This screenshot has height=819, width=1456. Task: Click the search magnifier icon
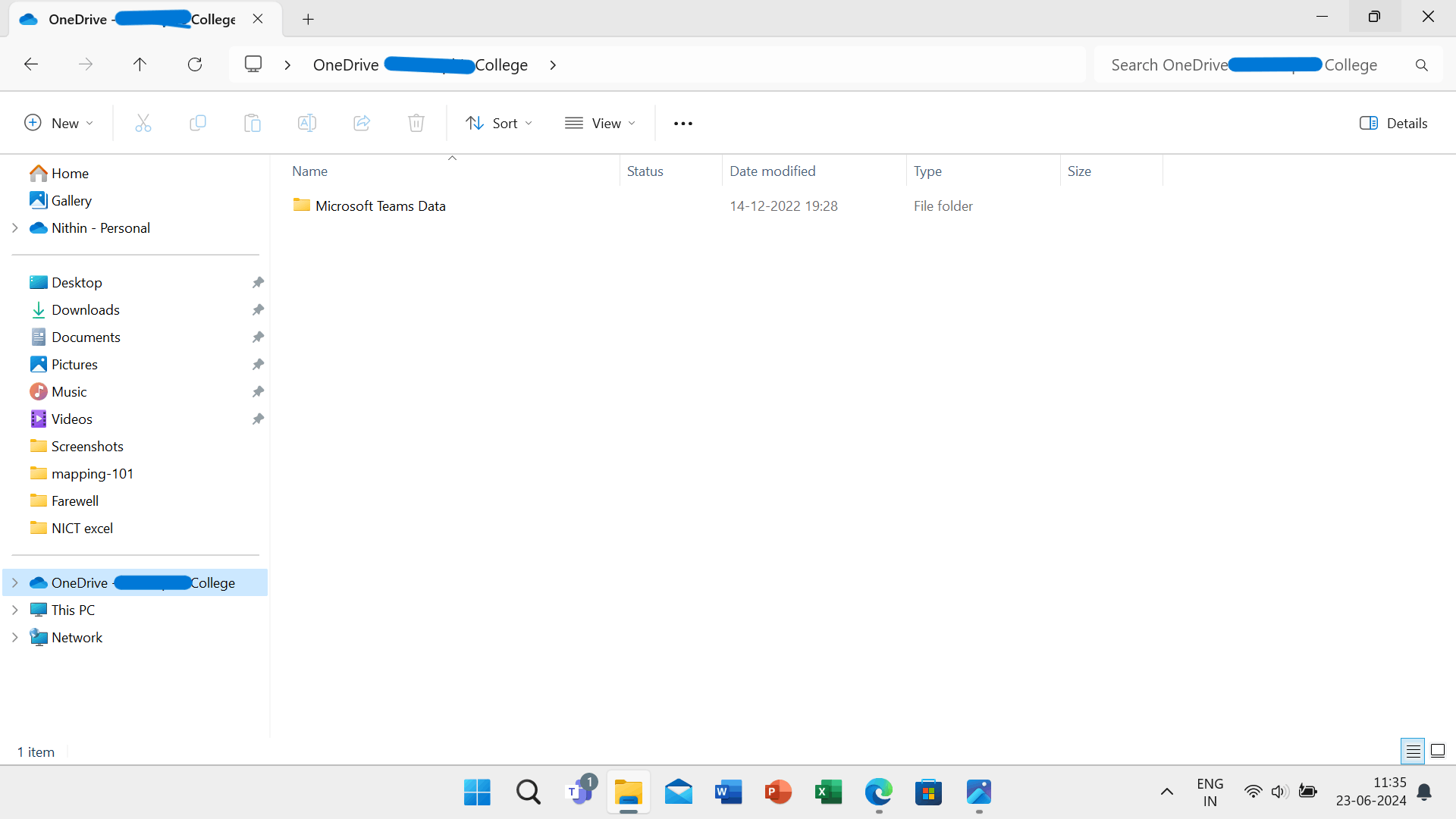point(1421,65)
